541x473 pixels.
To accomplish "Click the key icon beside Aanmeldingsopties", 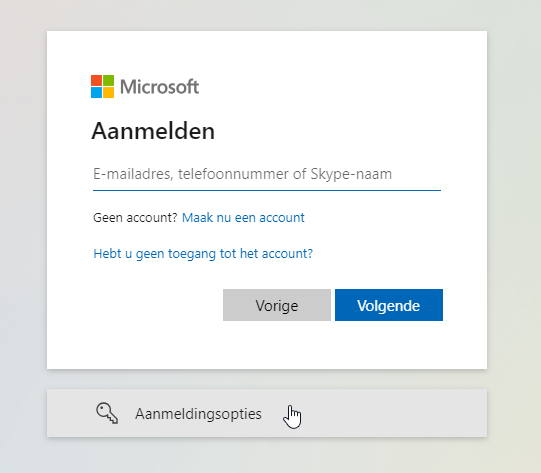I will click(x=107, y=413).
